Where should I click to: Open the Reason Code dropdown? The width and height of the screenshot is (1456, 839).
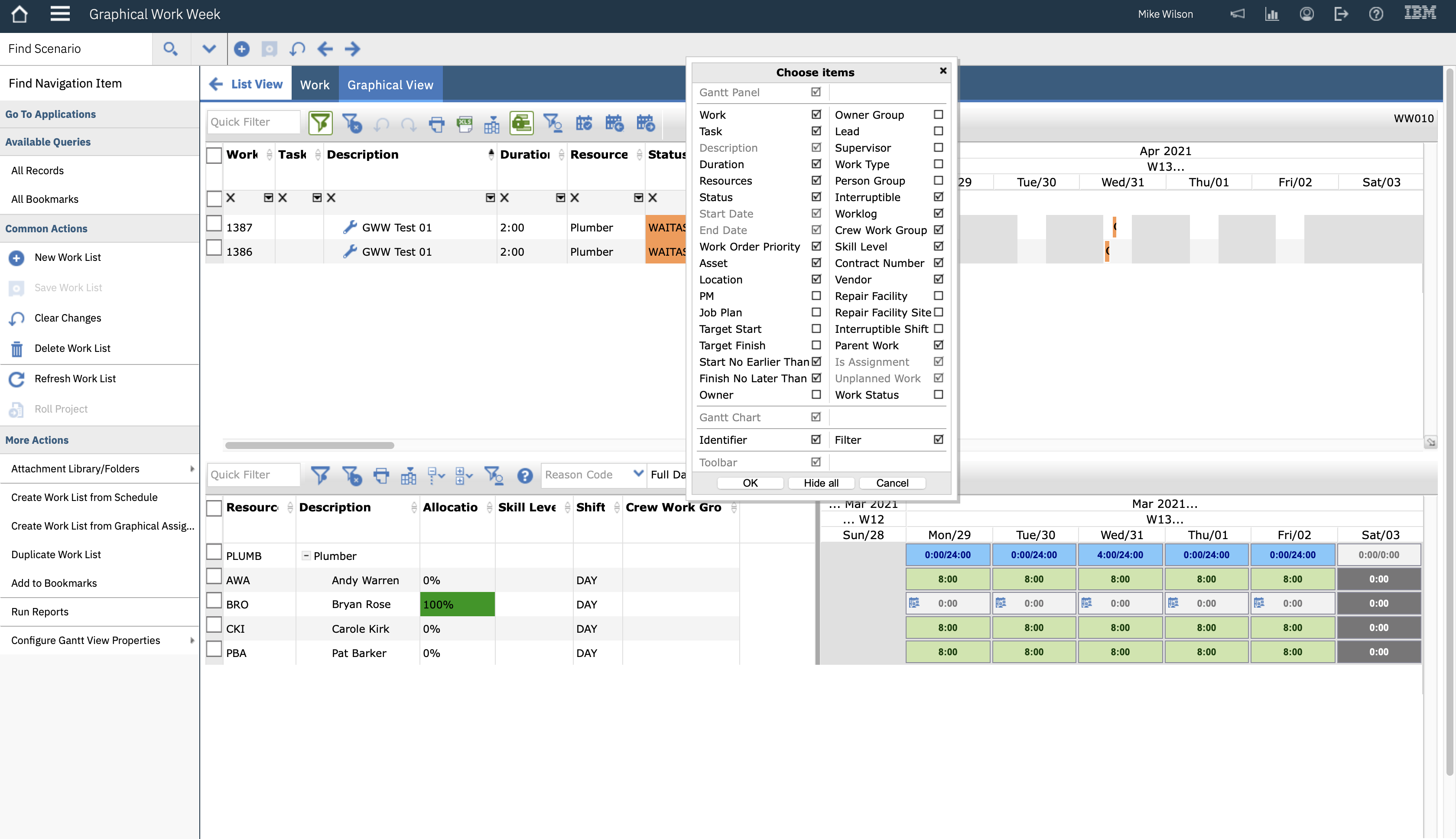[638, 474]
